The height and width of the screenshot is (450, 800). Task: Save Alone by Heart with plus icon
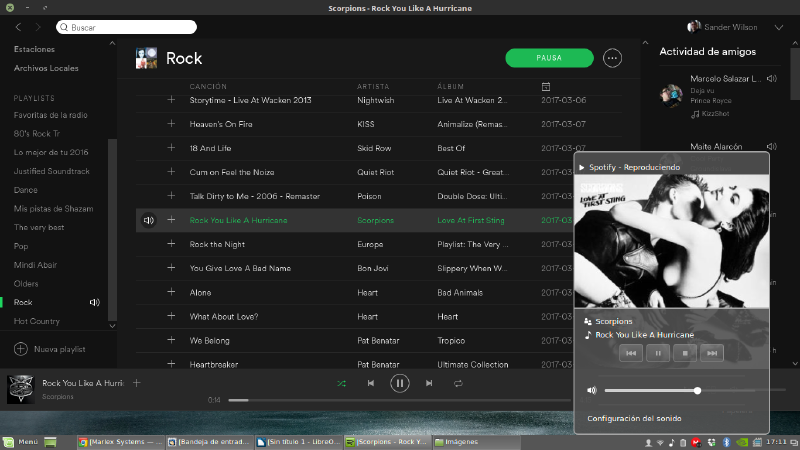pos(171,292)
